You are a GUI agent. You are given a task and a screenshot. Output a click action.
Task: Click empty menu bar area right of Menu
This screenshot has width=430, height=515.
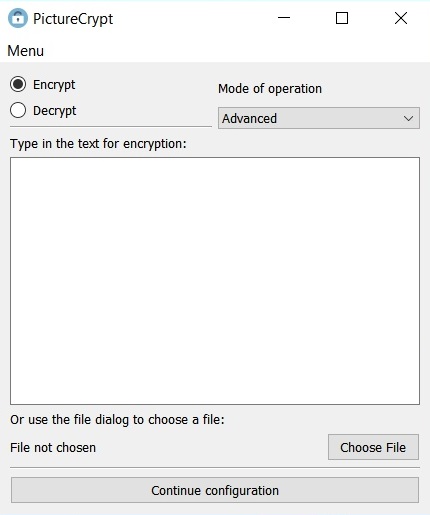tap(233, 51)
